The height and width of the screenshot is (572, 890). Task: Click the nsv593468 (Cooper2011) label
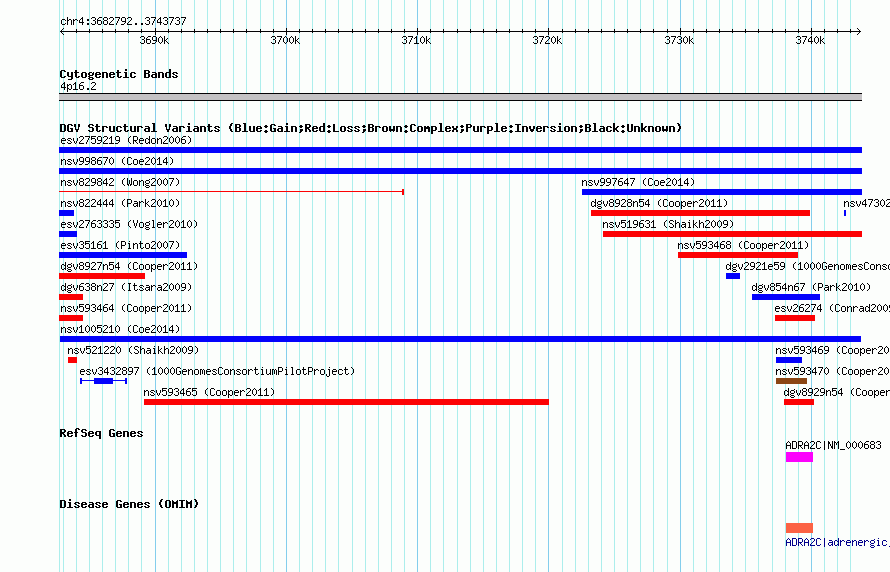pyautogui.click(x=743, y=245)
